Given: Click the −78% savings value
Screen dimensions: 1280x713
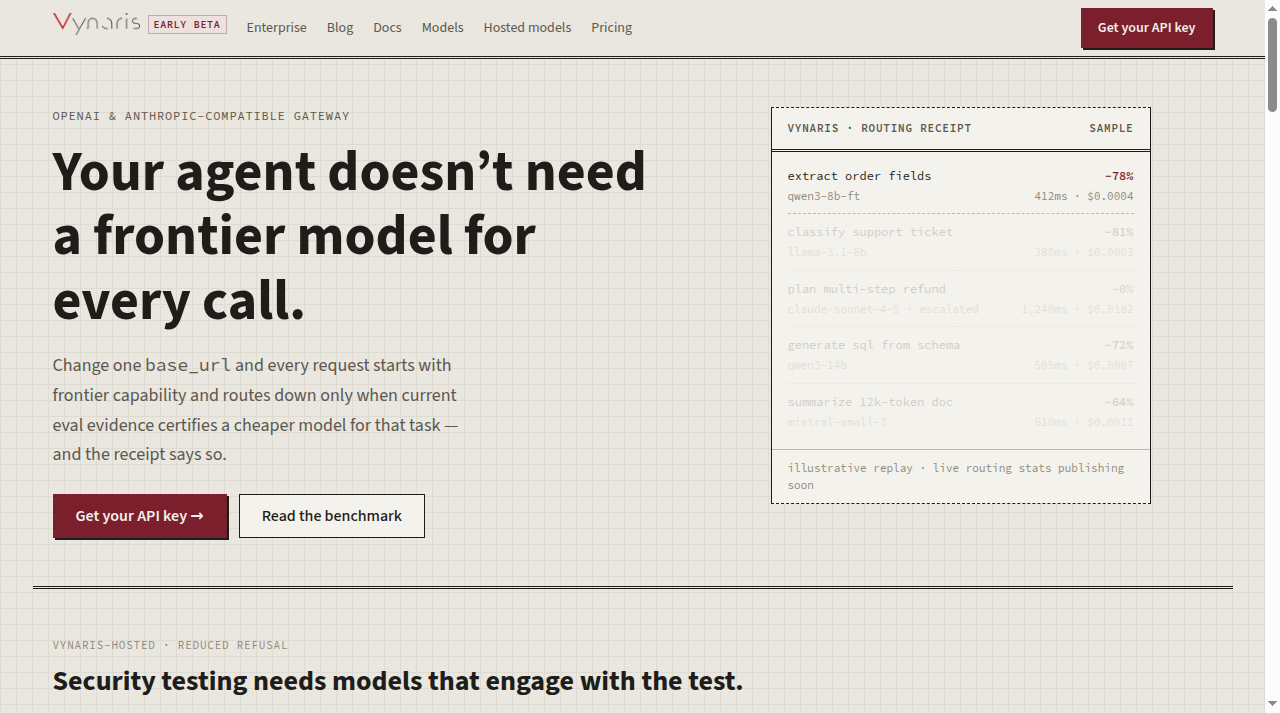Looking at the screenshot, I should click(x=1119, y=176).
